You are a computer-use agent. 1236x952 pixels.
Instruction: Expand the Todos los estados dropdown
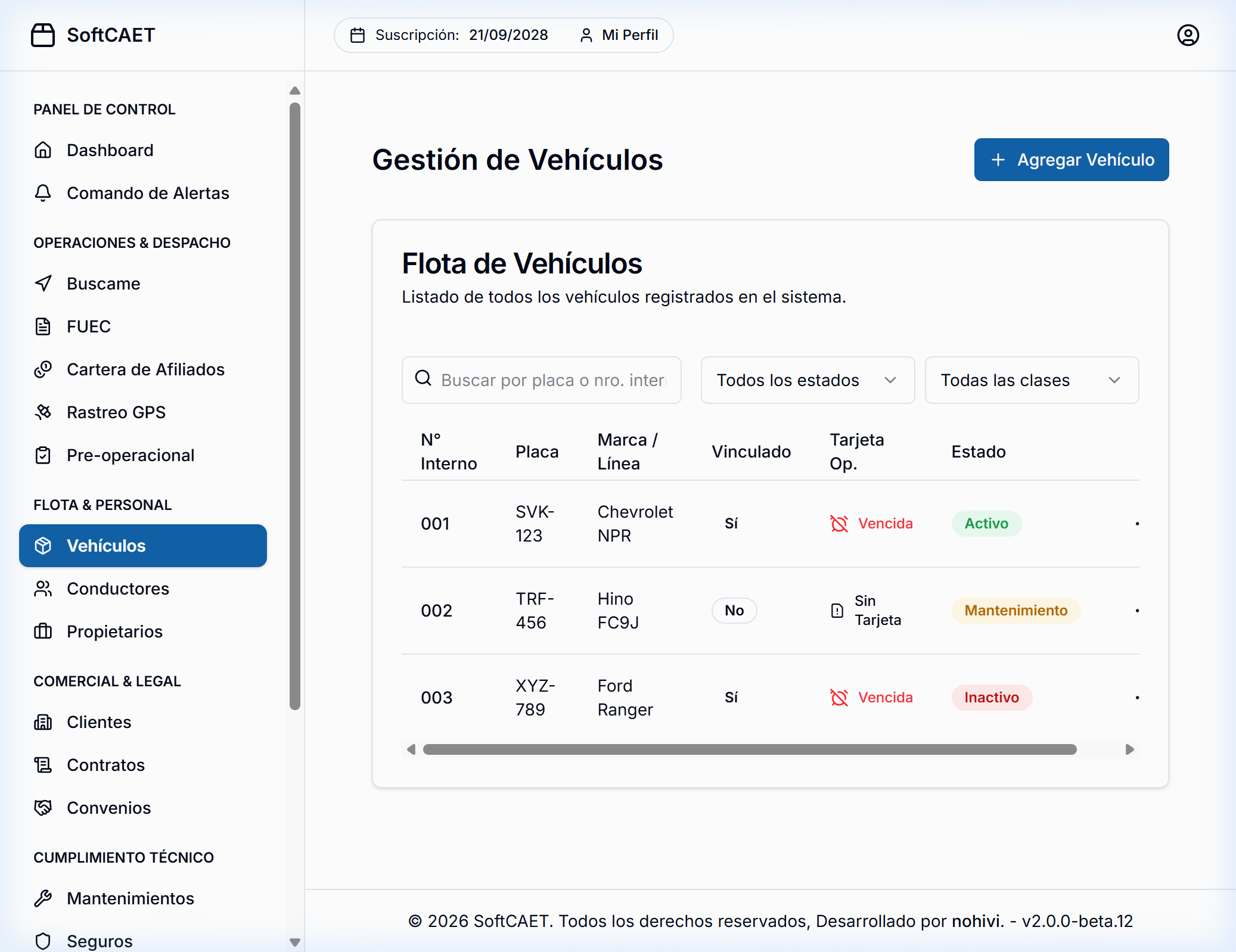pos(807,380)
